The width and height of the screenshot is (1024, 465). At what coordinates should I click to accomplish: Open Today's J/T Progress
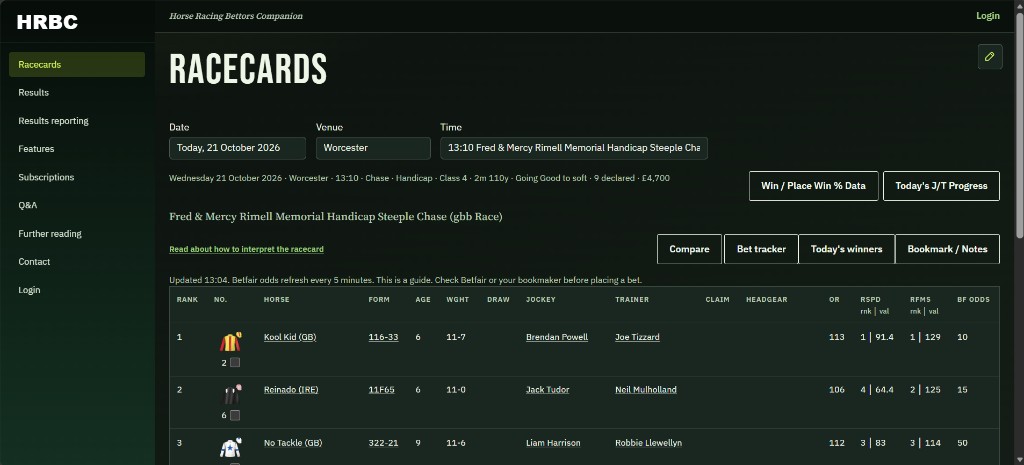point(941,186)
